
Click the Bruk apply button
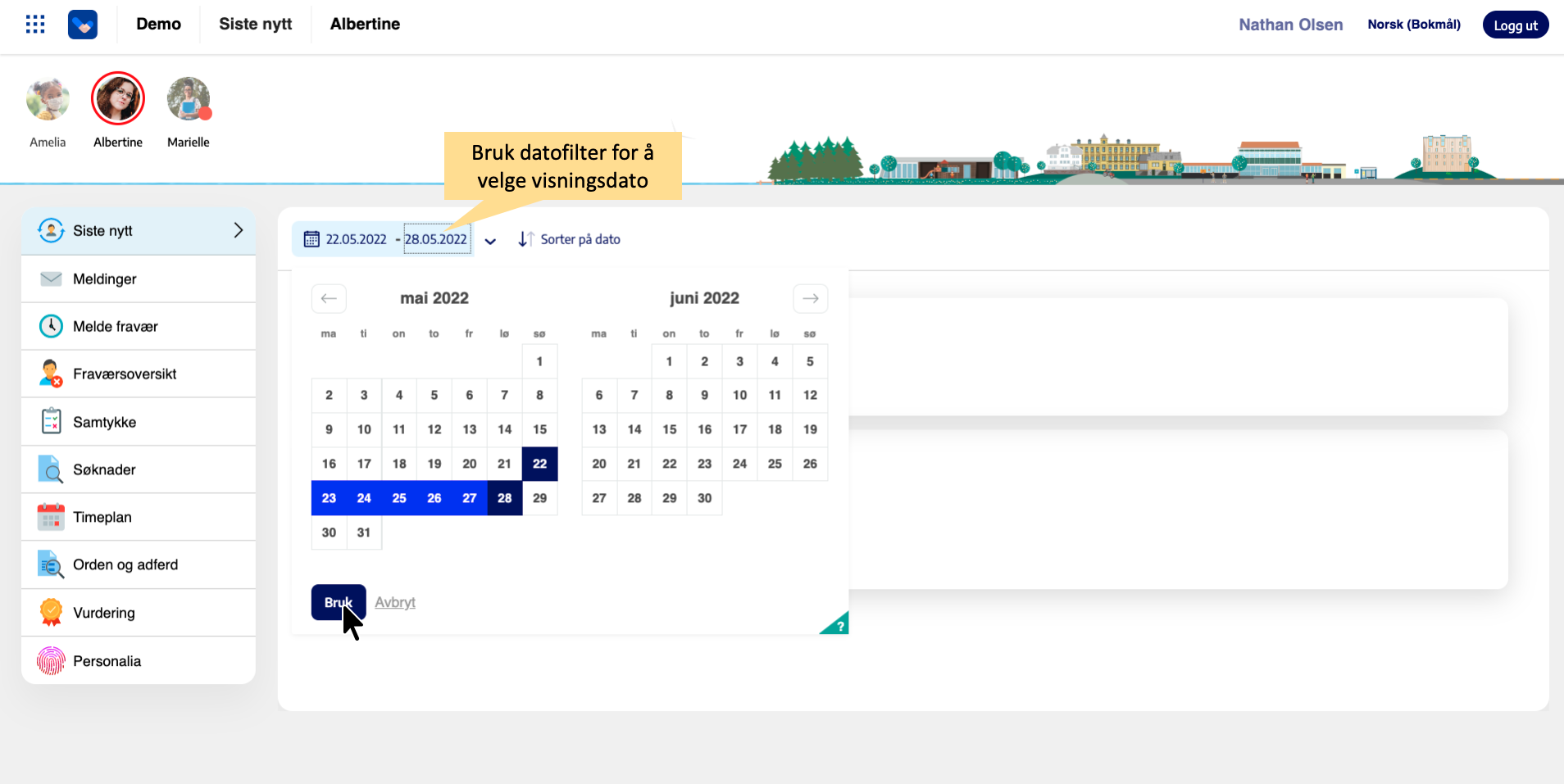coord(339,602)
